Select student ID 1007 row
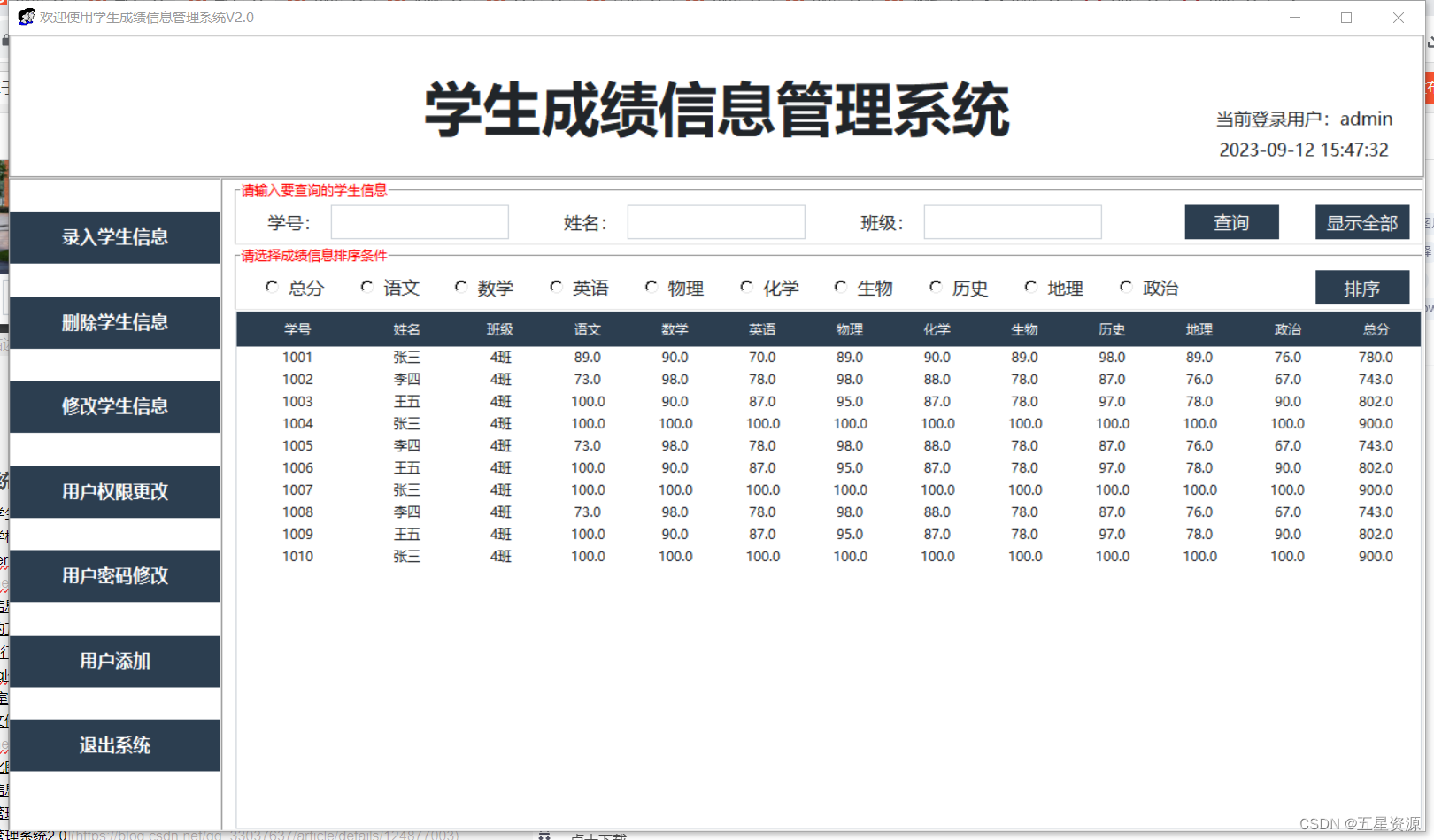This screenshot has width=1434, height=840. click(x=829, y=490)
